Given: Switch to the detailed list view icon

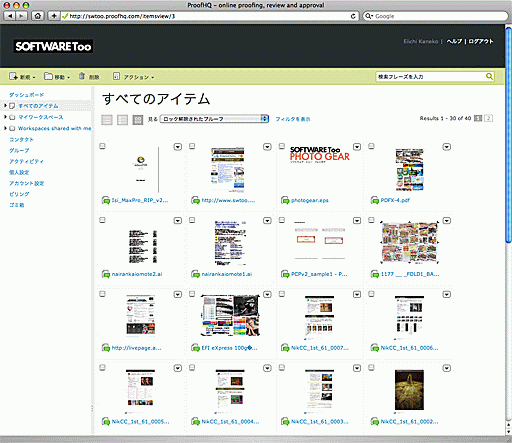Looking at the screenshot, I should (122, 119).
